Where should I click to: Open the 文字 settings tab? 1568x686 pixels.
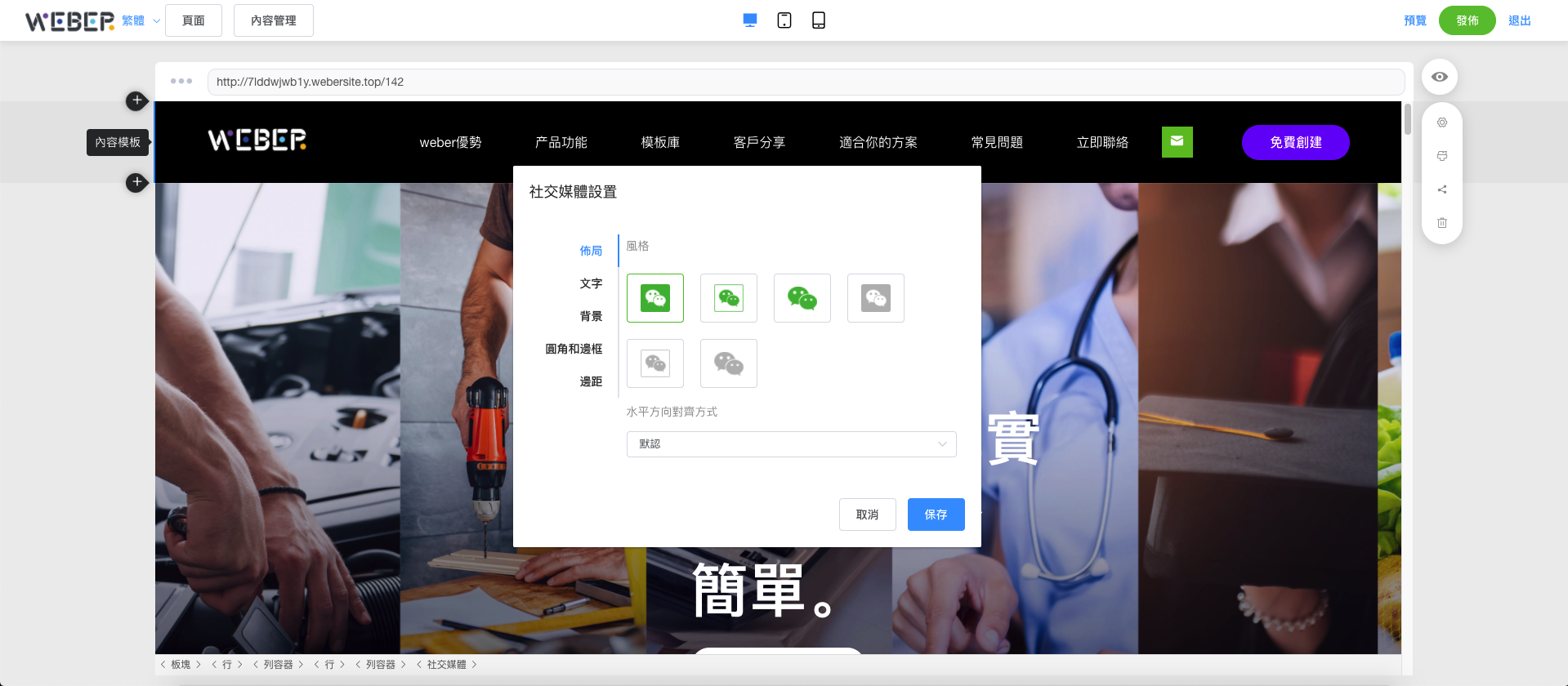point(591,283)
